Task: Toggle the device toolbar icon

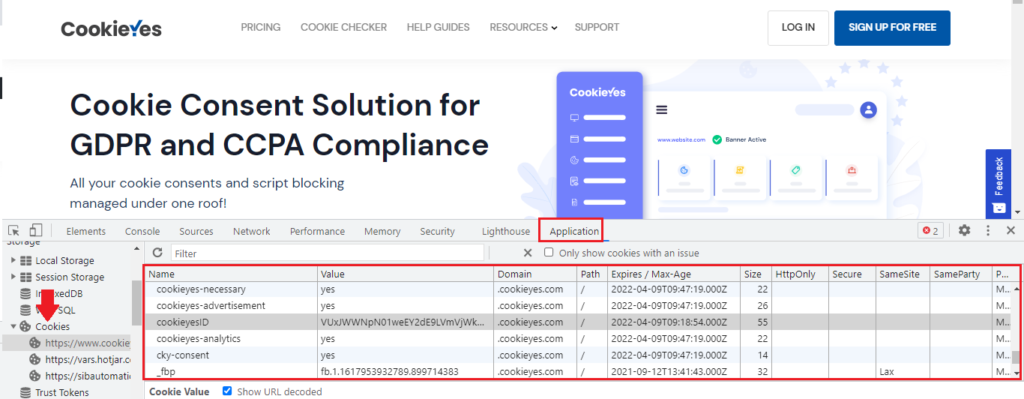Action: pos(36,231)
